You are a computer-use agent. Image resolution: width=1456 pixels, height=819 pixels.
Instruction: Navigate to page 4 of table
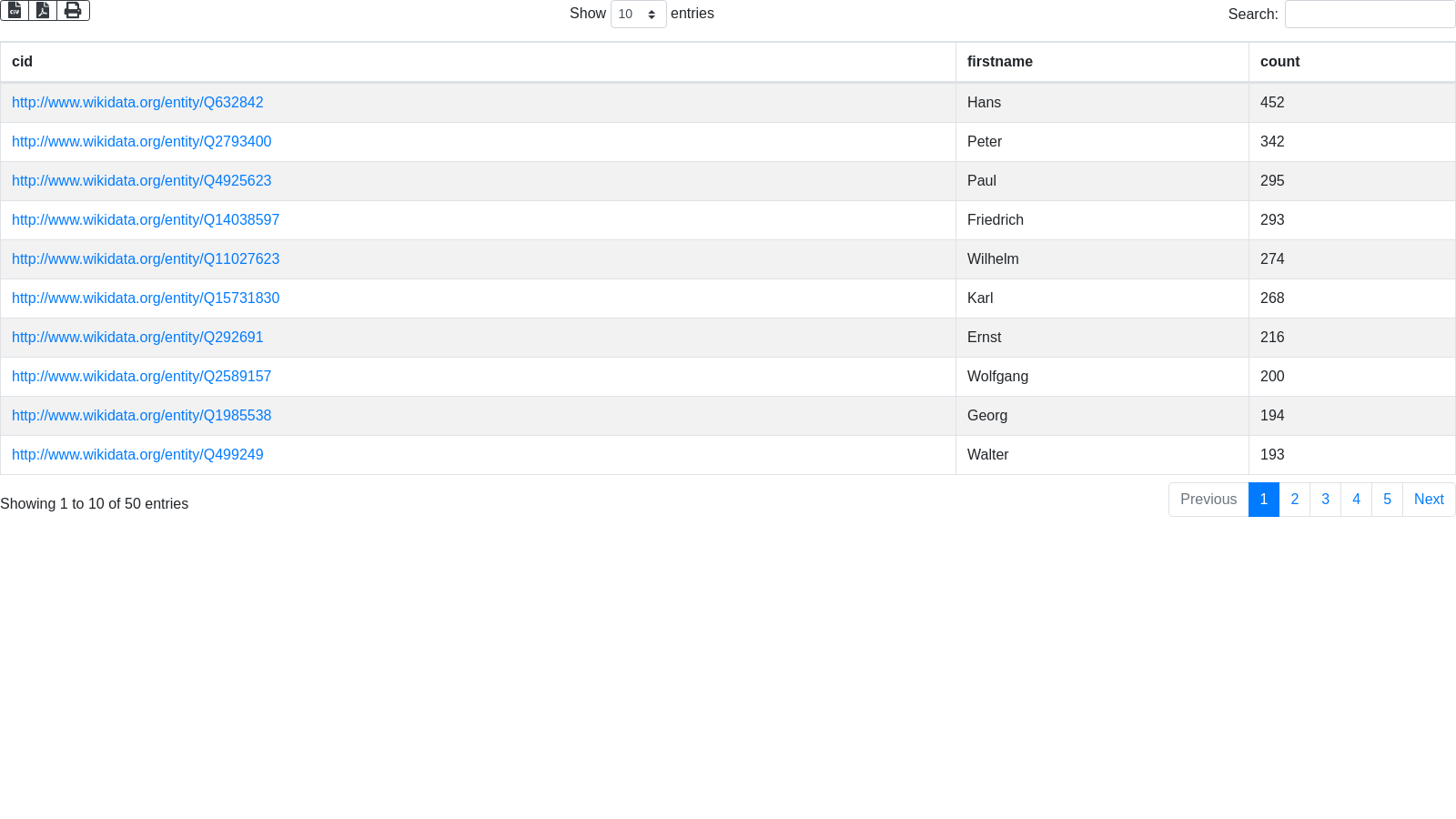click(x=1356, y=500)
